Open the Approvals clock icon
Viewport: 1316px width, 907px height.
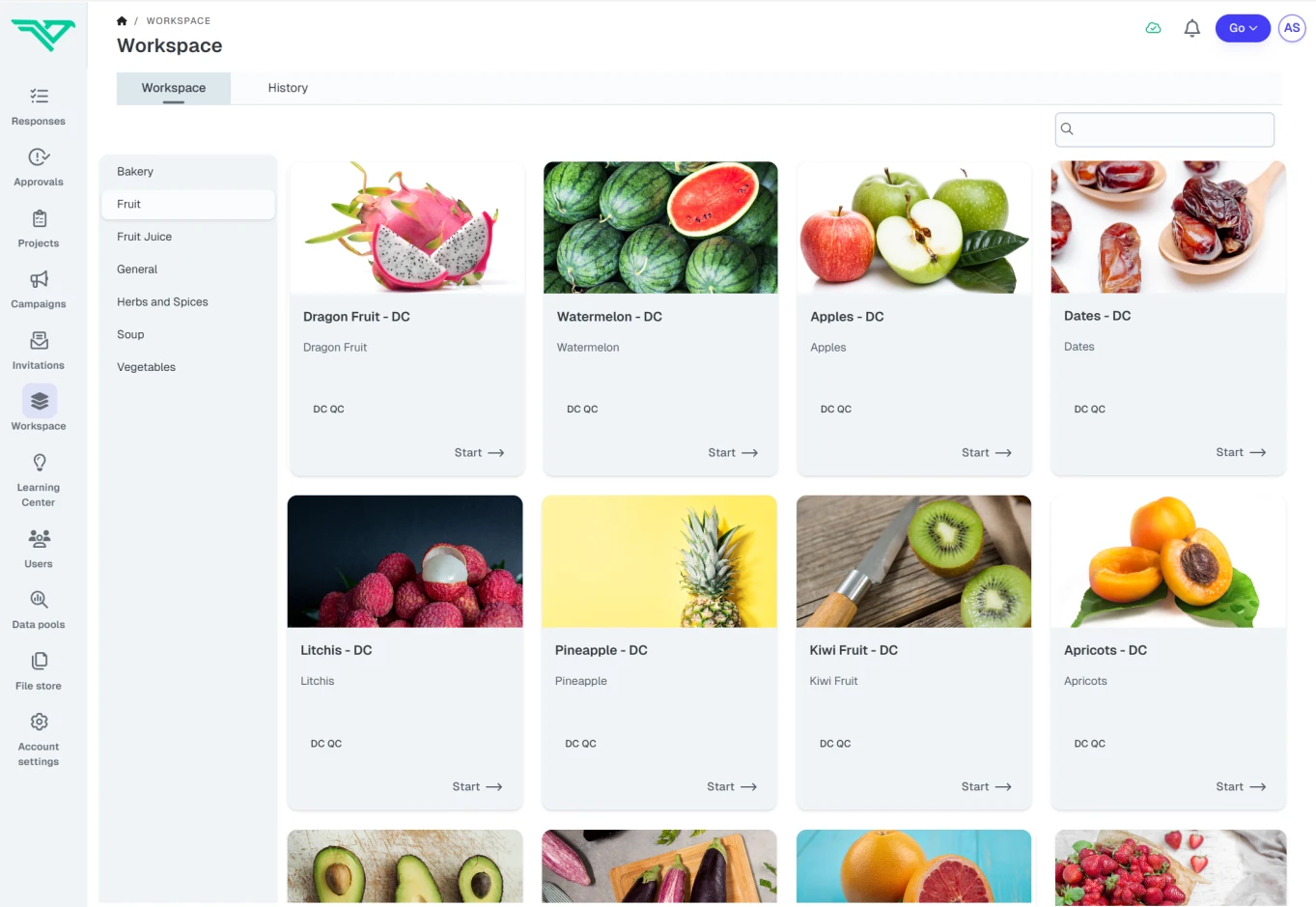point(39,156)
